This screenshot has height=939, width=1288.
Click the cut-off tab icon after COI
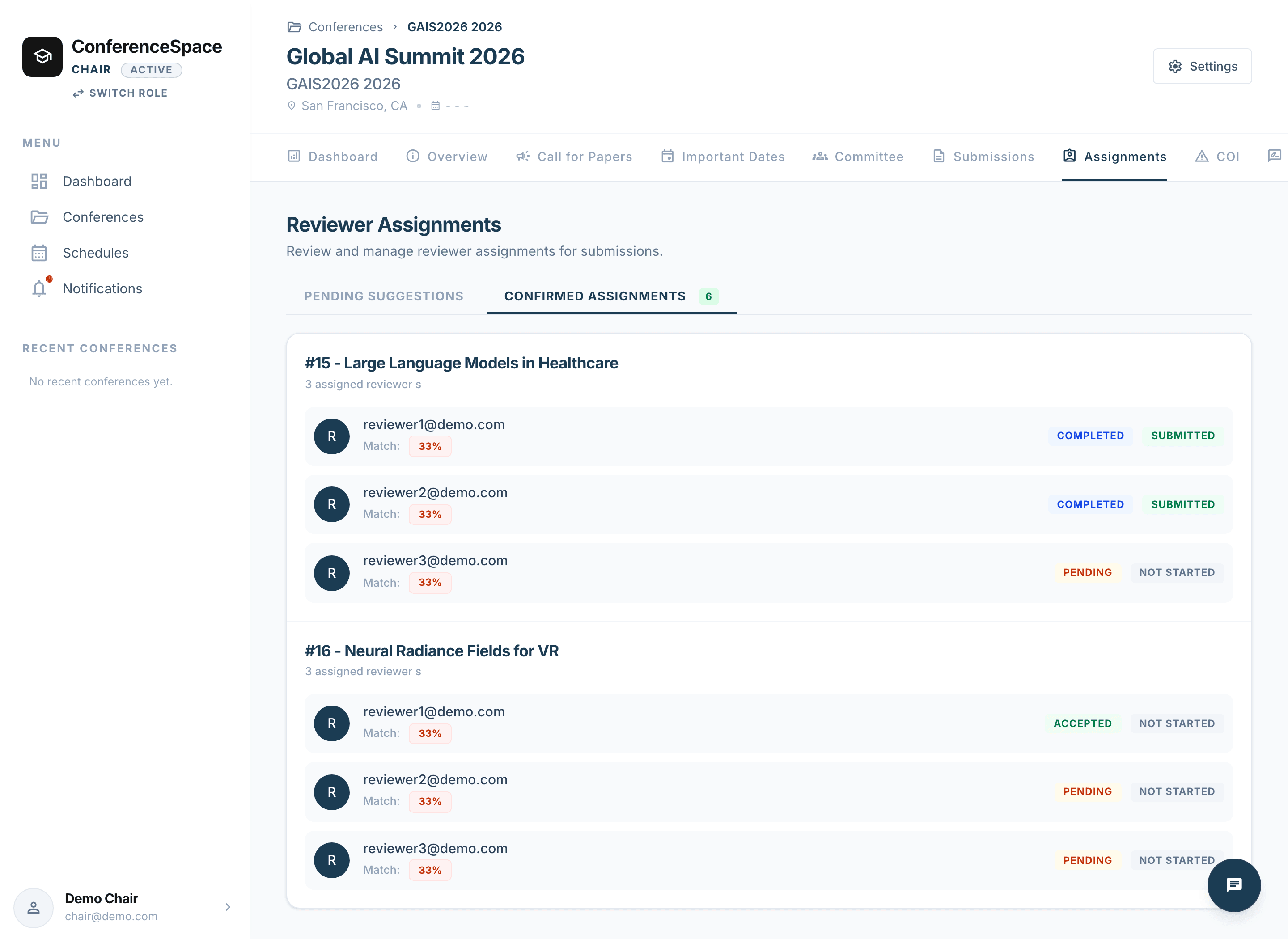(1275, 156)
